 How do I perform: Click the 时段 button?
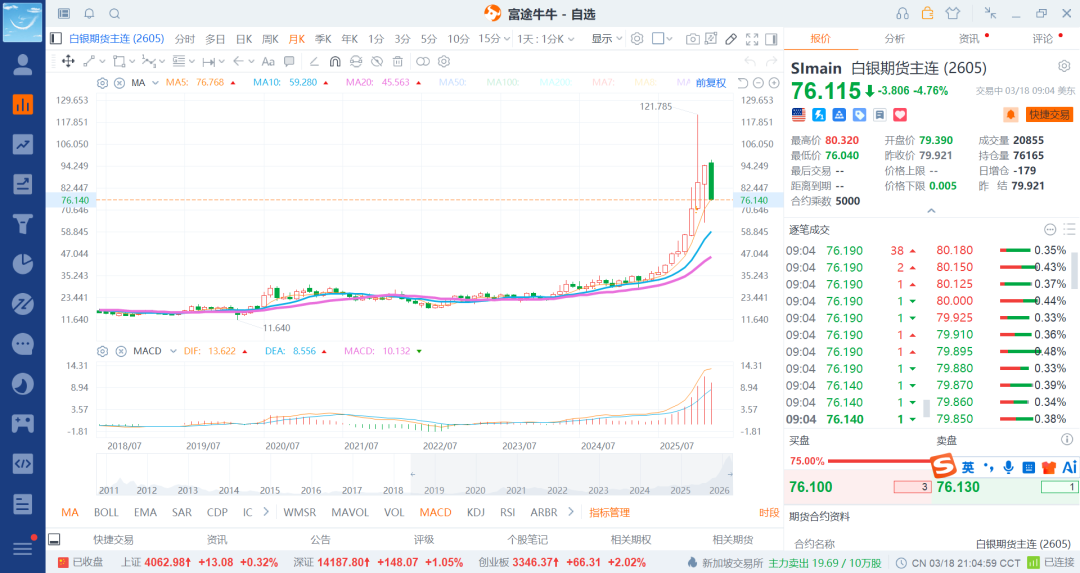(x=769, y=512)
